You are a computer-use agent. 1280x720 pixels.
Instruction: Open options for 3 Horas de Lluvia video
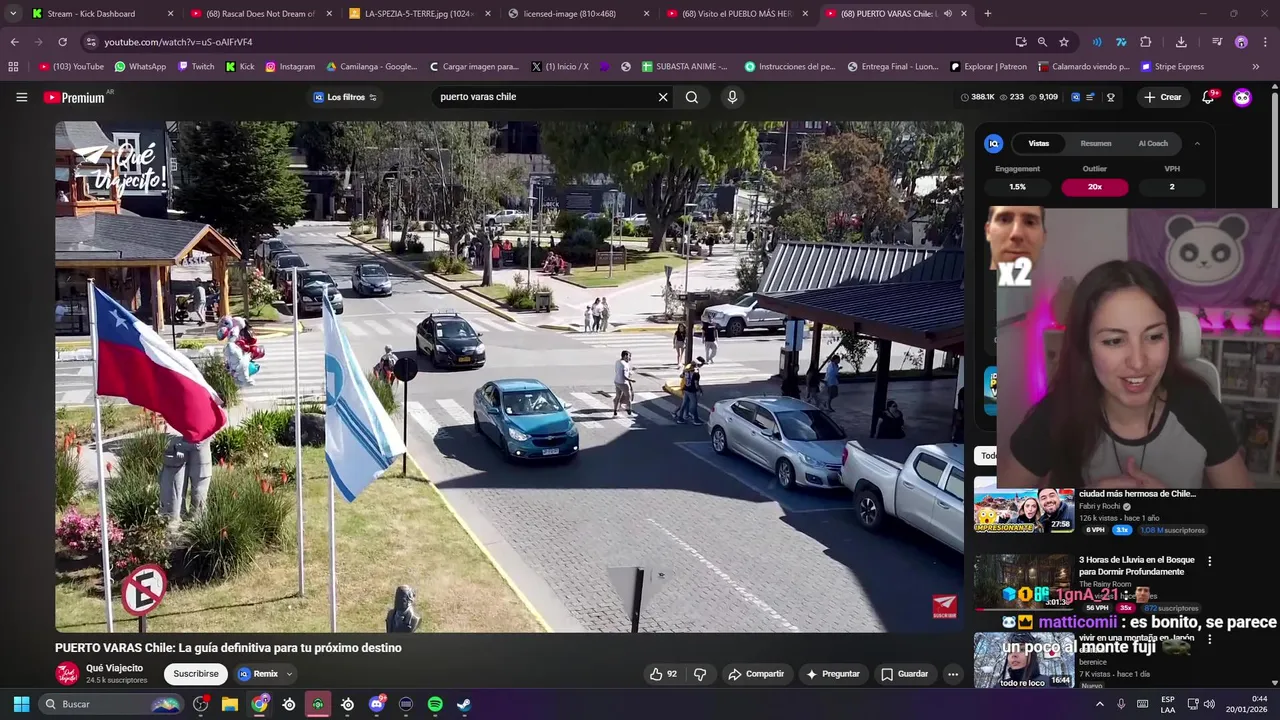(1209, 561)
